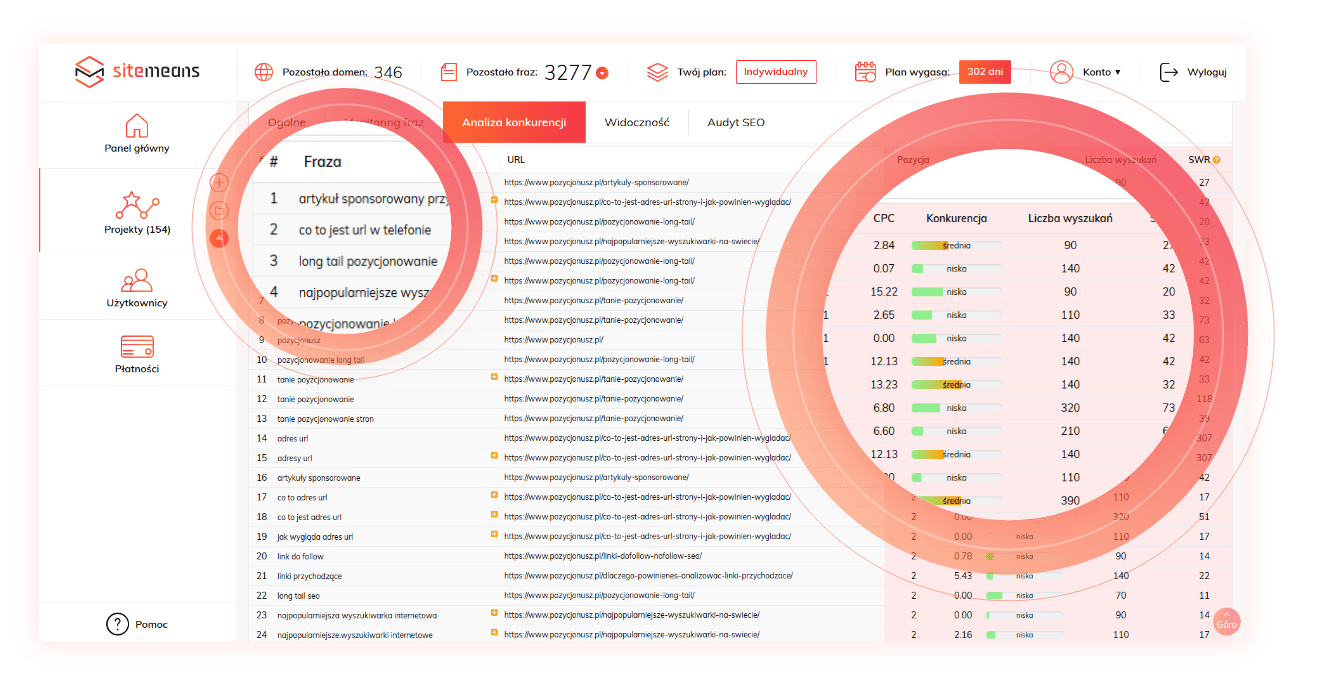Expand row 11 tanie pozycjonowanie plus icon
The height and width of the screenshot is (681, 1341).
coord(494,378)
